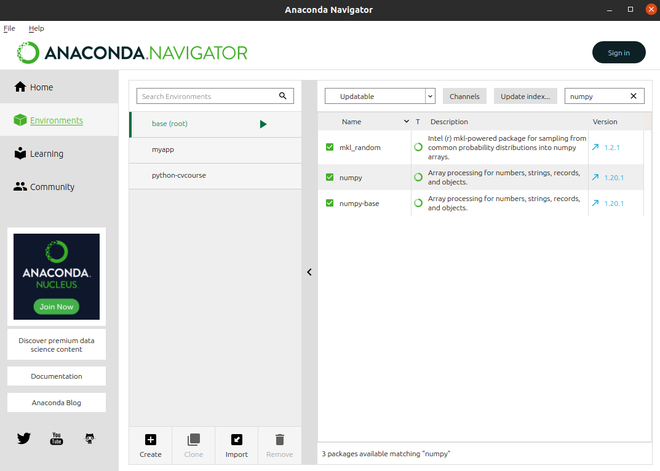Click Discover premium data science content

56,345
